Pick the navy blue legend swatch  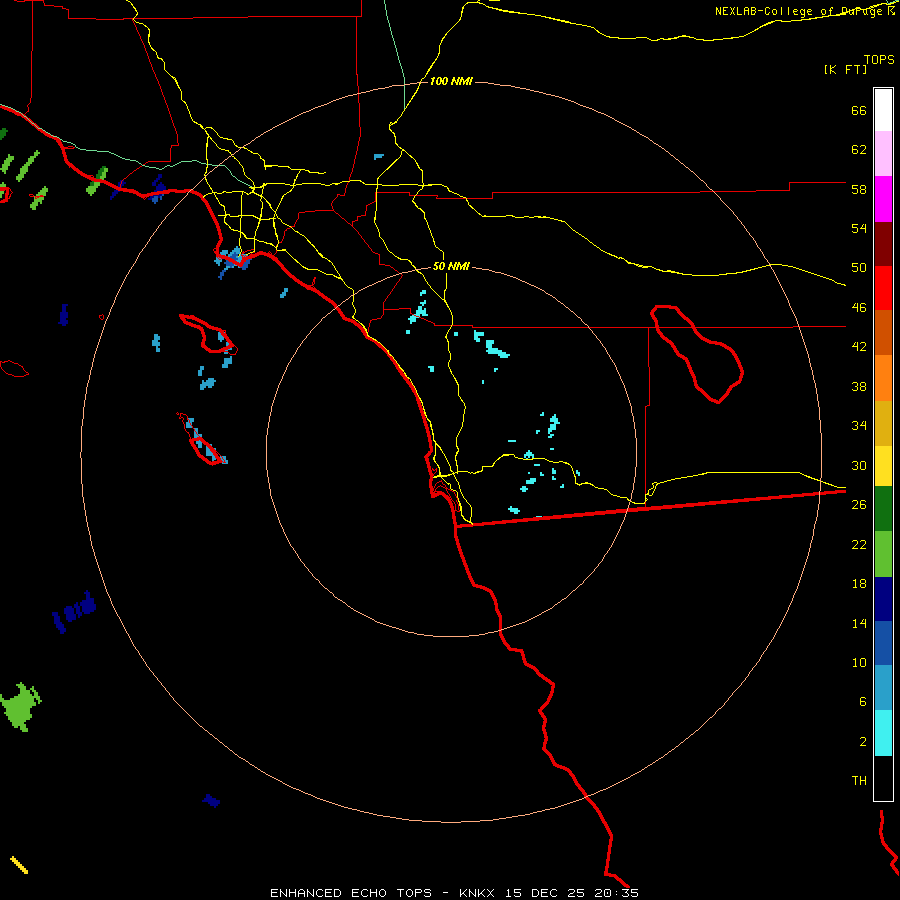tap(883, 599)
